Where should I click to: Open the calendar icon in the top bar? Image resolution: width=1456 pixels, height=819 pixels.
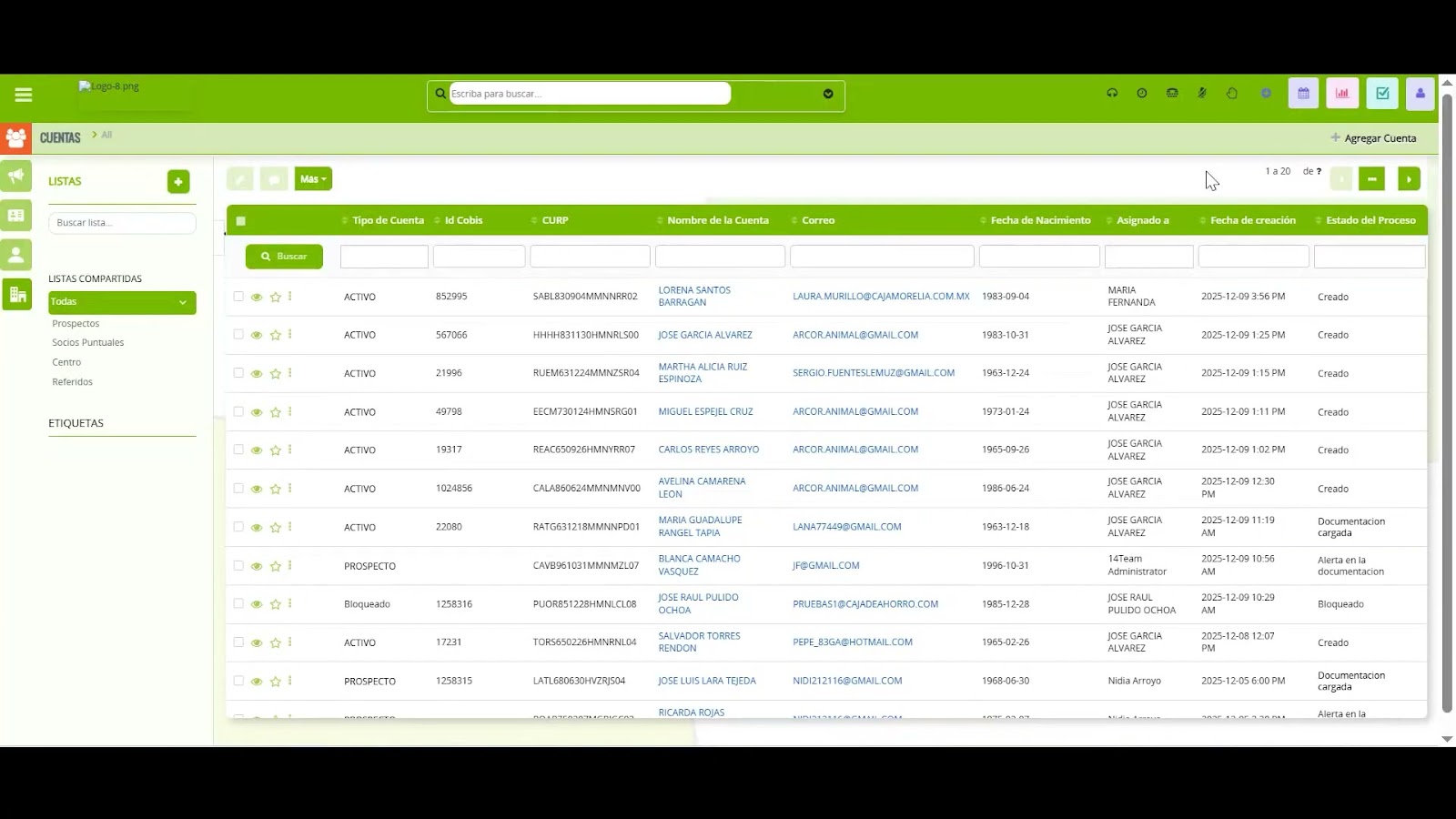tap(1302, 93)
